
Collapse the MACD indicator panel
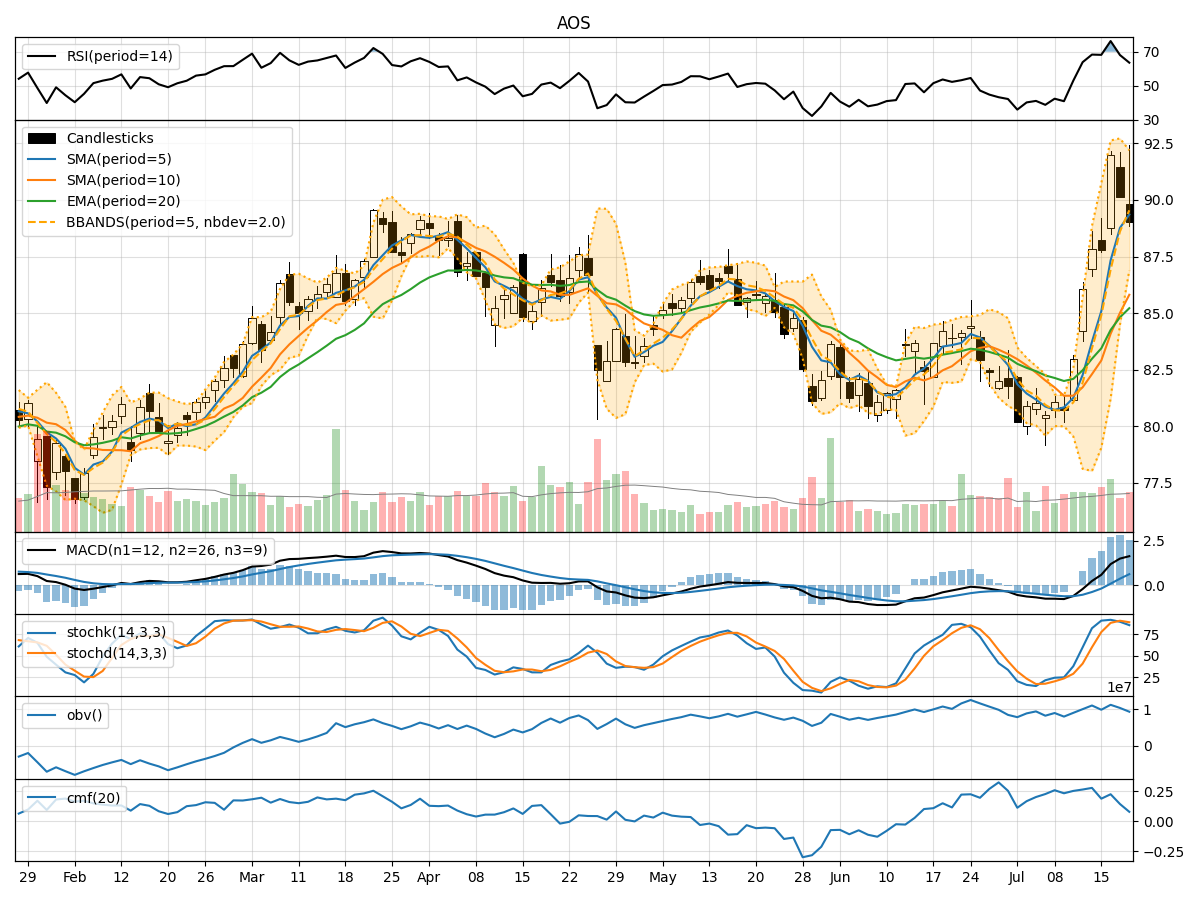[x=570, y=575]
